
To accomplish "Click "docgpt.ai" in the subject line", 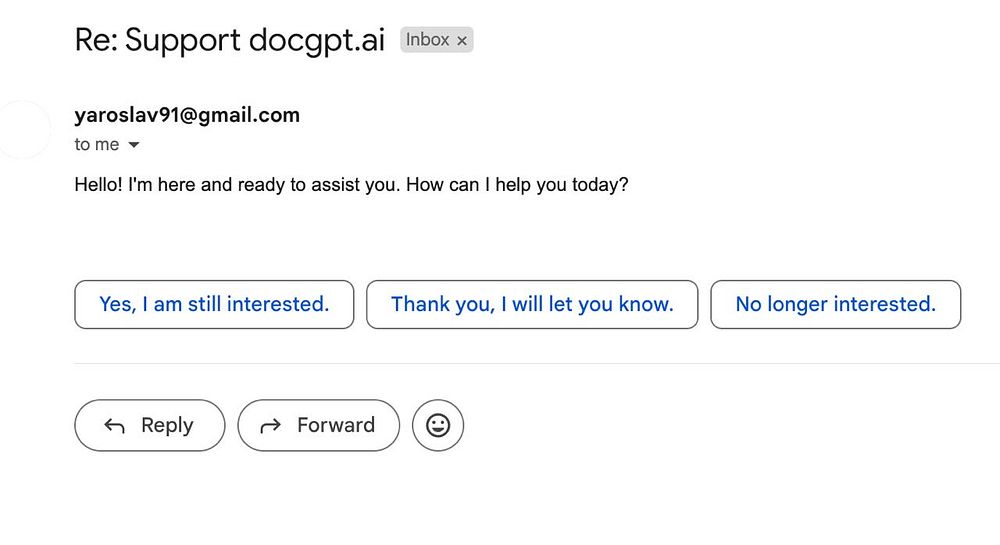I will coord(318,40).
